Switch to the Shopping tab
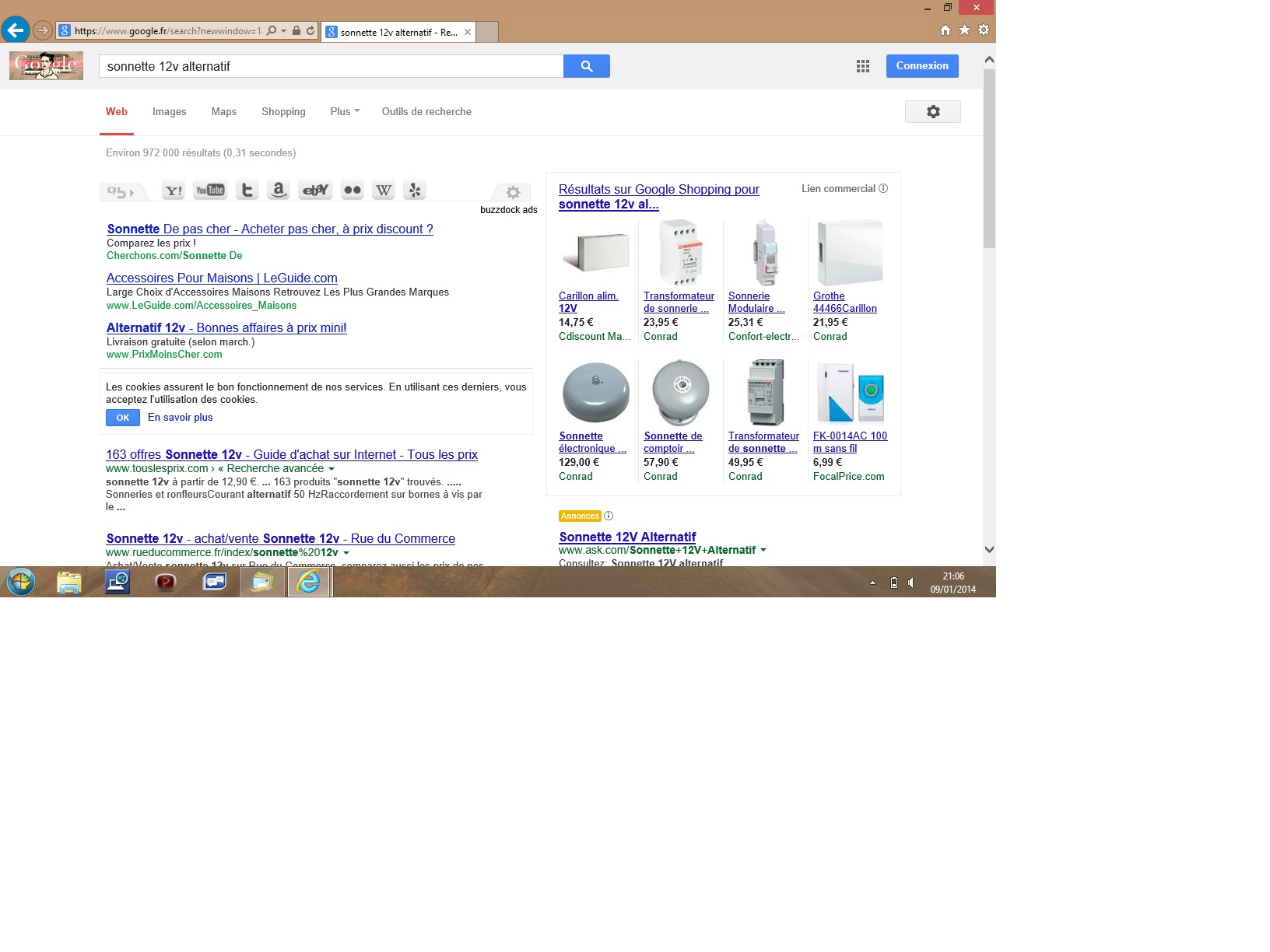The width and height of the screenshot is (1270, 952). (x=283, y=111)
